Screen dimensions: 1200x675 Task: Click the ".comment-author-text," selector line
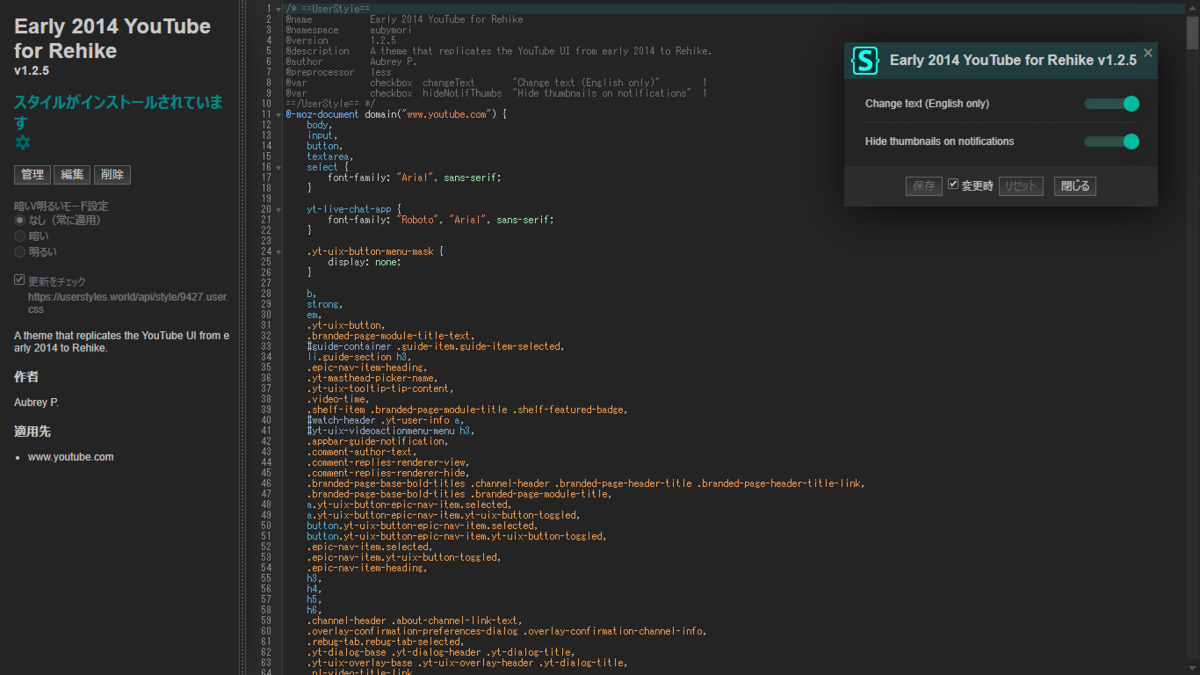pyautogui.click(x=362, y=452)
